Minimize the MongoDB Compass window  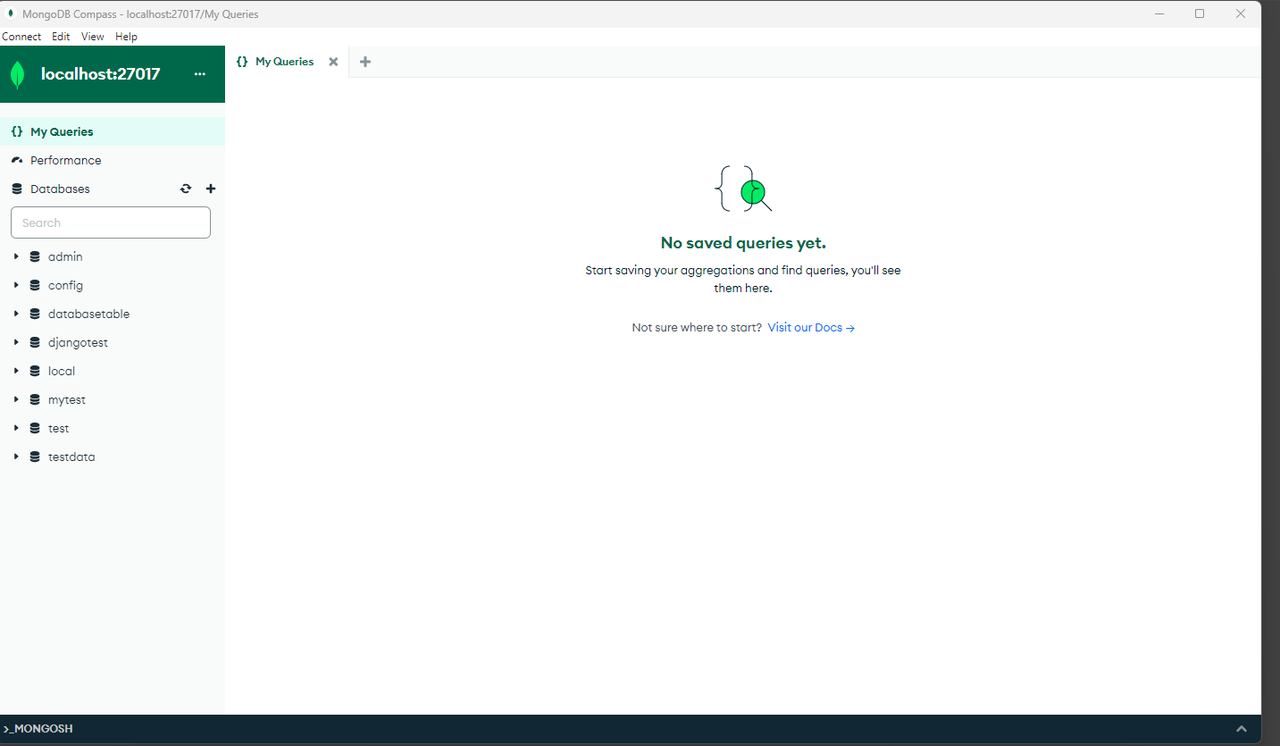coord(1160,14)
